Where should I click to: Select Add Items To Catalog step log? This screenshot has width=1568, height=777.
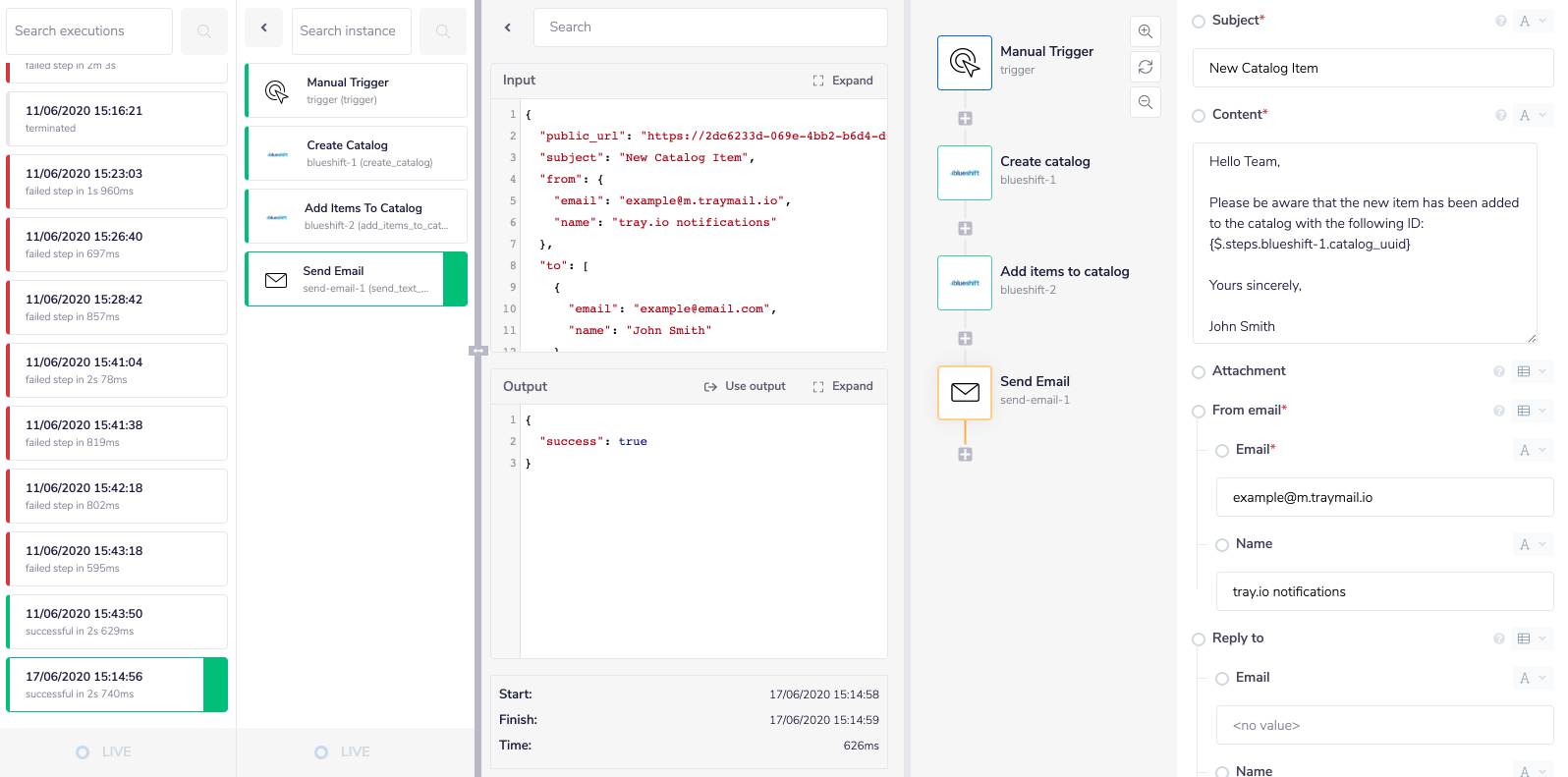click(356, 216)
